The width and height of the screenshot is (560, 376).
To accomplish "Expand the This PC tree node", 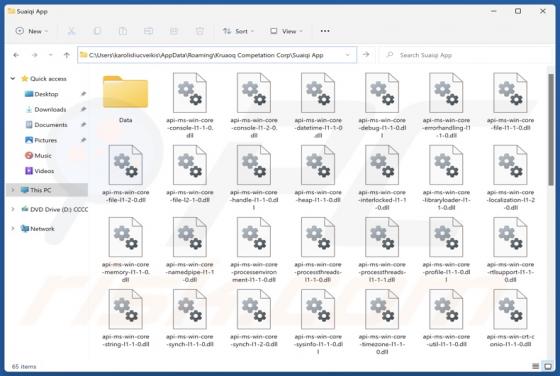I will 13,190.
